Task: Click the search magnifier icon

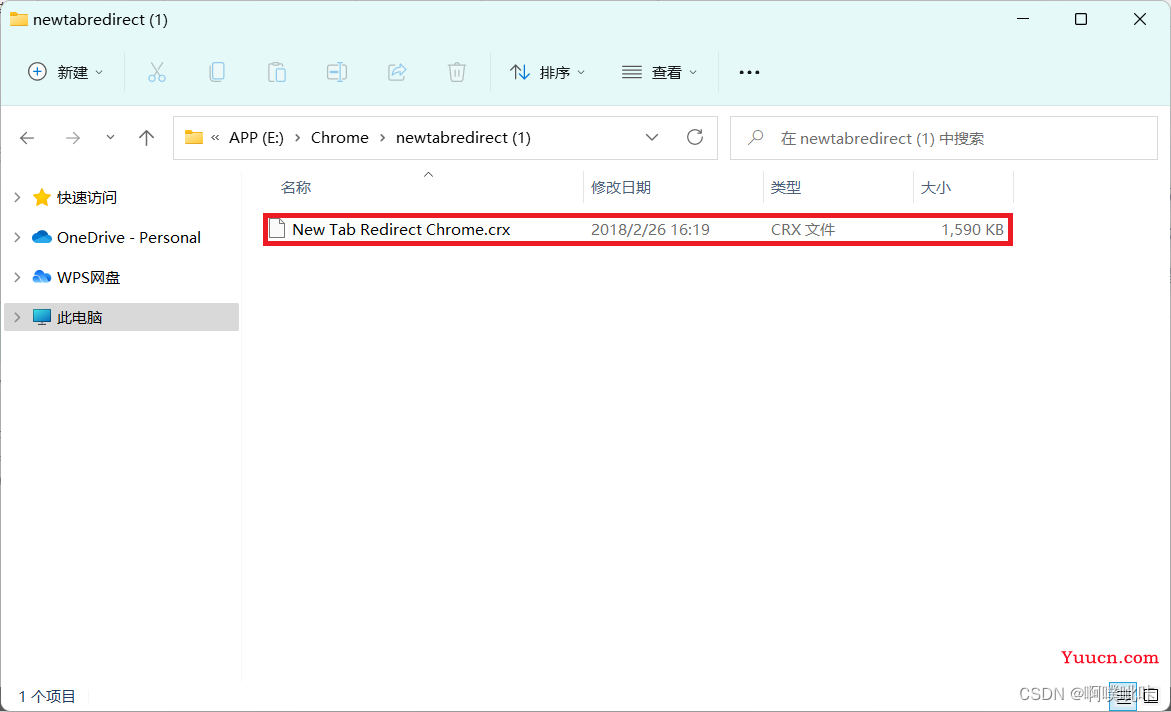Action: click(x=756, y=138)
